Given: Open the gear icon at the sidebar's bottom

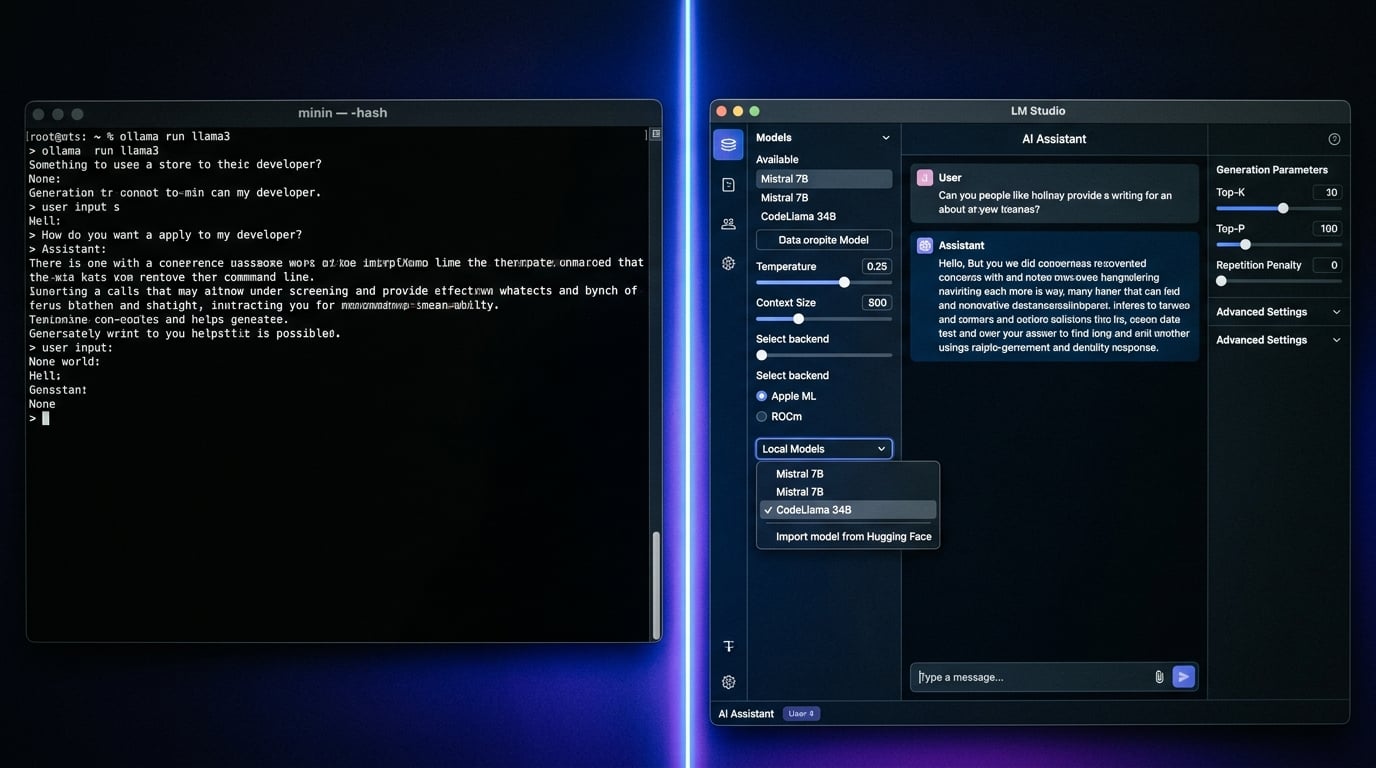Looking at the screenshot, I should coord(728,682).
